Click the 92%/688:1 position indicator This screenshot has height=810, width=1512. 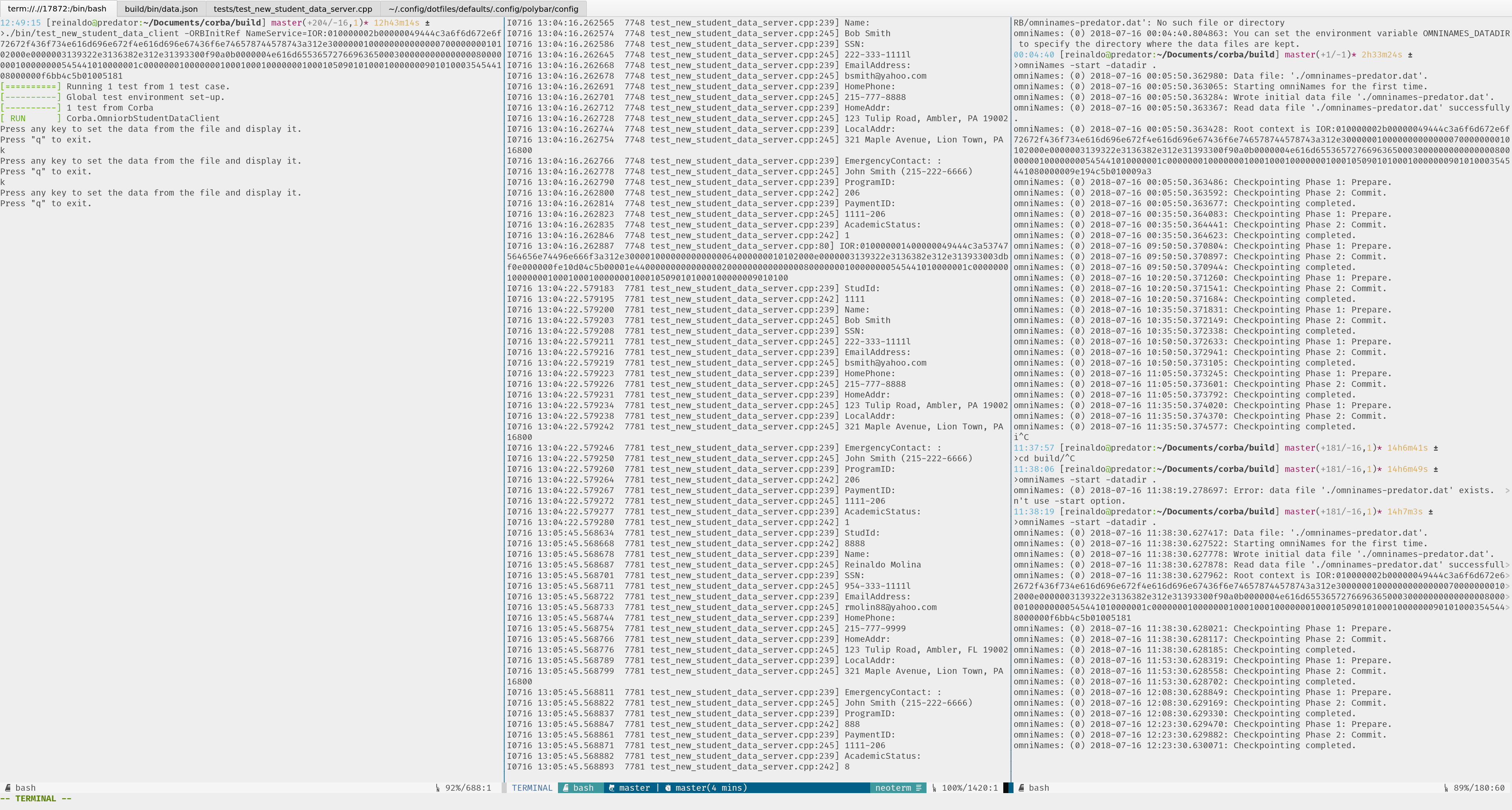coord(468,788)
